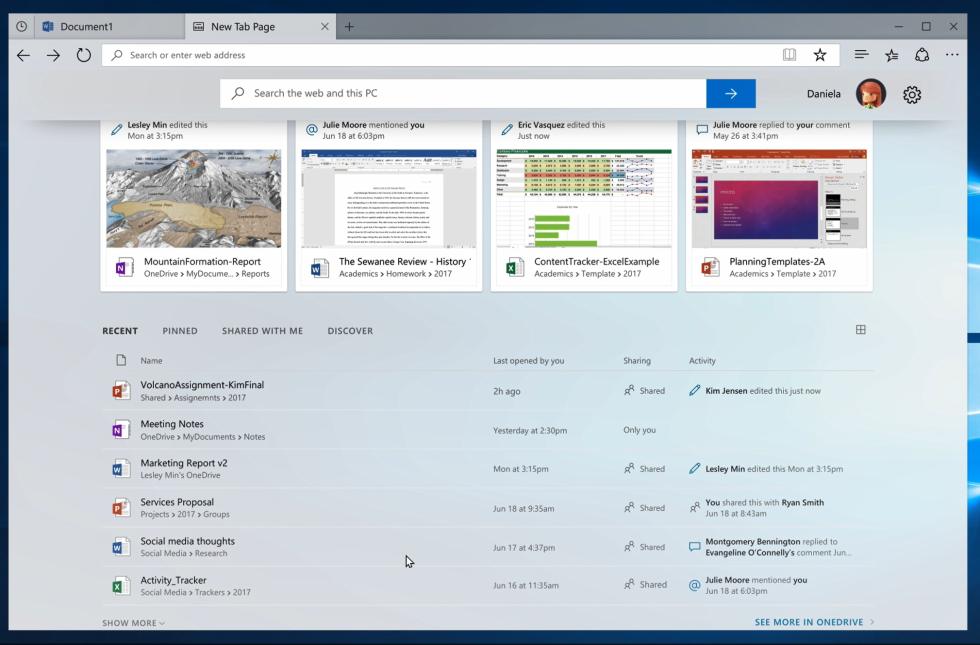Open the Hub icon in toolbar
The height and width of the screenshot is (645, 980).
coord(861,55)
